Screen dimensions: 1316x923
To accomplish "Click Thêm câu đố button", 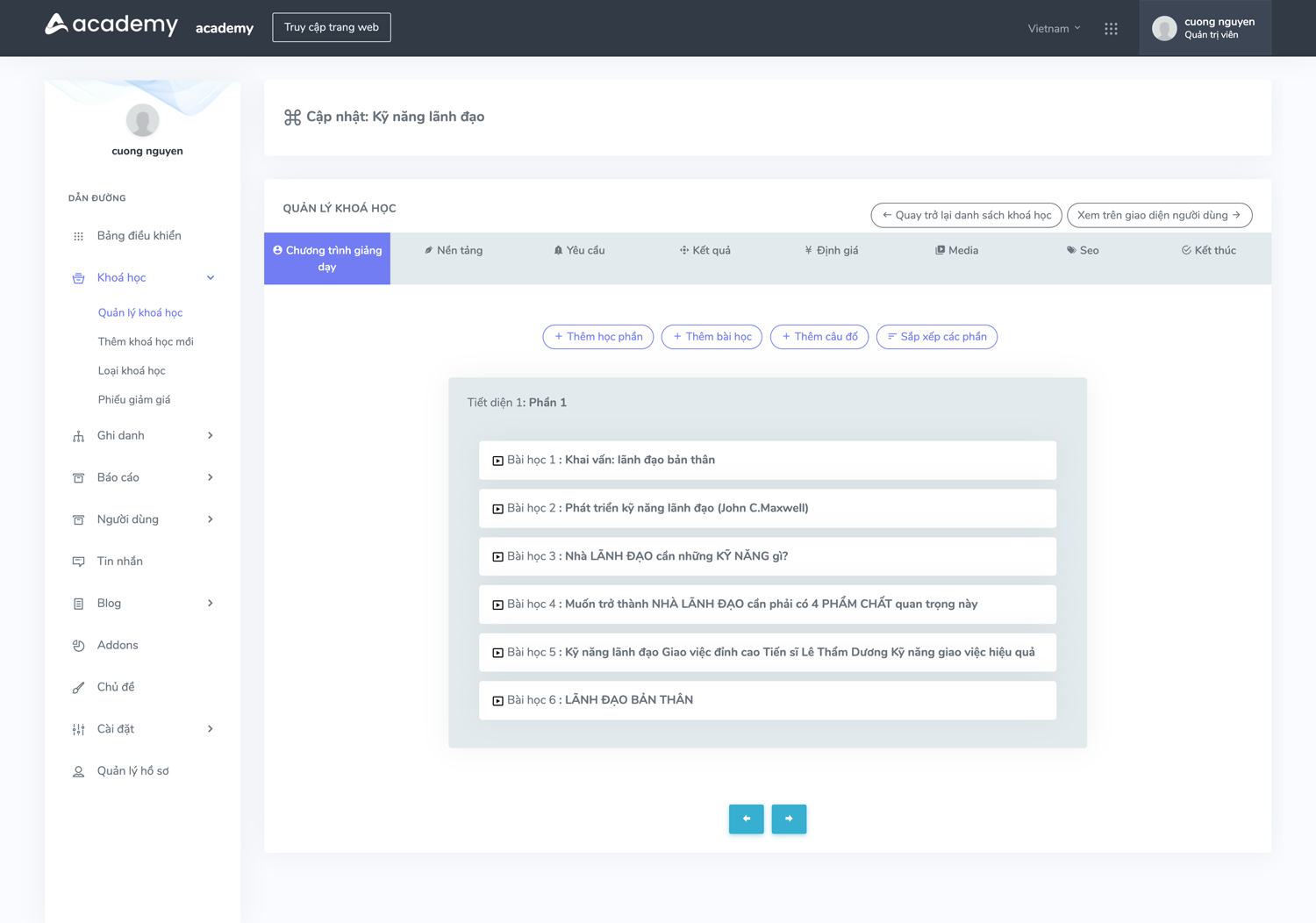I will pyautogui.click(x=819, y=337).
